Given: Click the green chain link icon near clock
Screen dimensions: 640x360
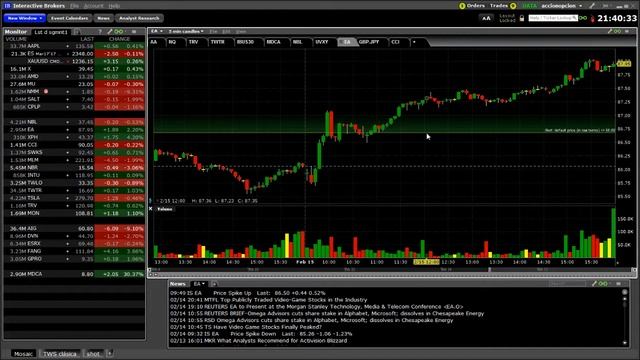Looking at the screenshot, I should click(x=583, y=18).
